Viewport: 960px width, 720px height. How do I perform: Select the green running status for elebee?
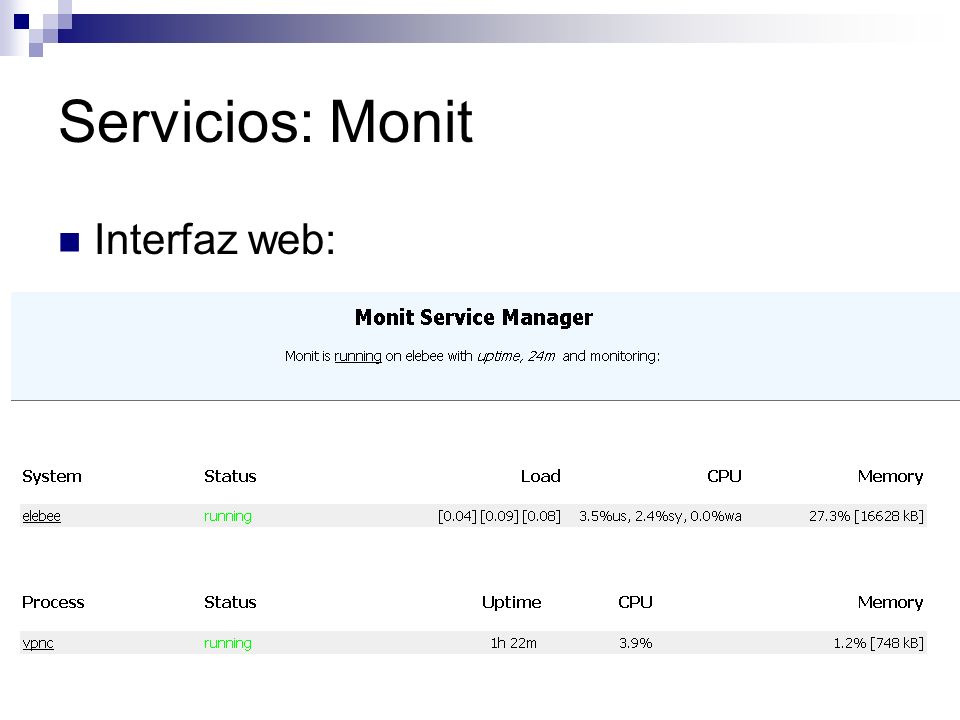click(x=228, y=516)
